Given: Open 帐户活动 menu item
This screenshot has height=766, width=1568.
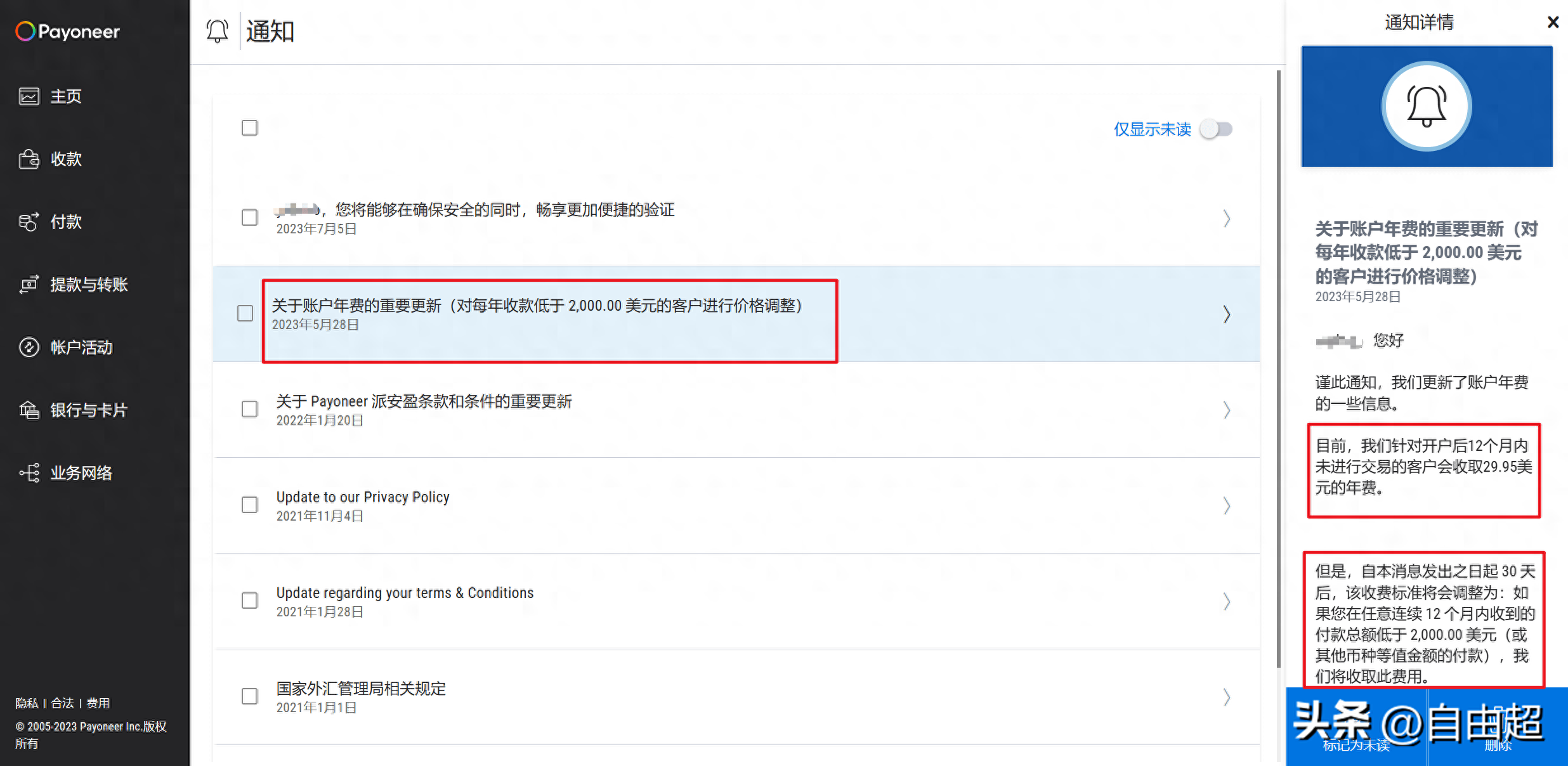Looking at the screenshot, I should click(x=81, y=347).
